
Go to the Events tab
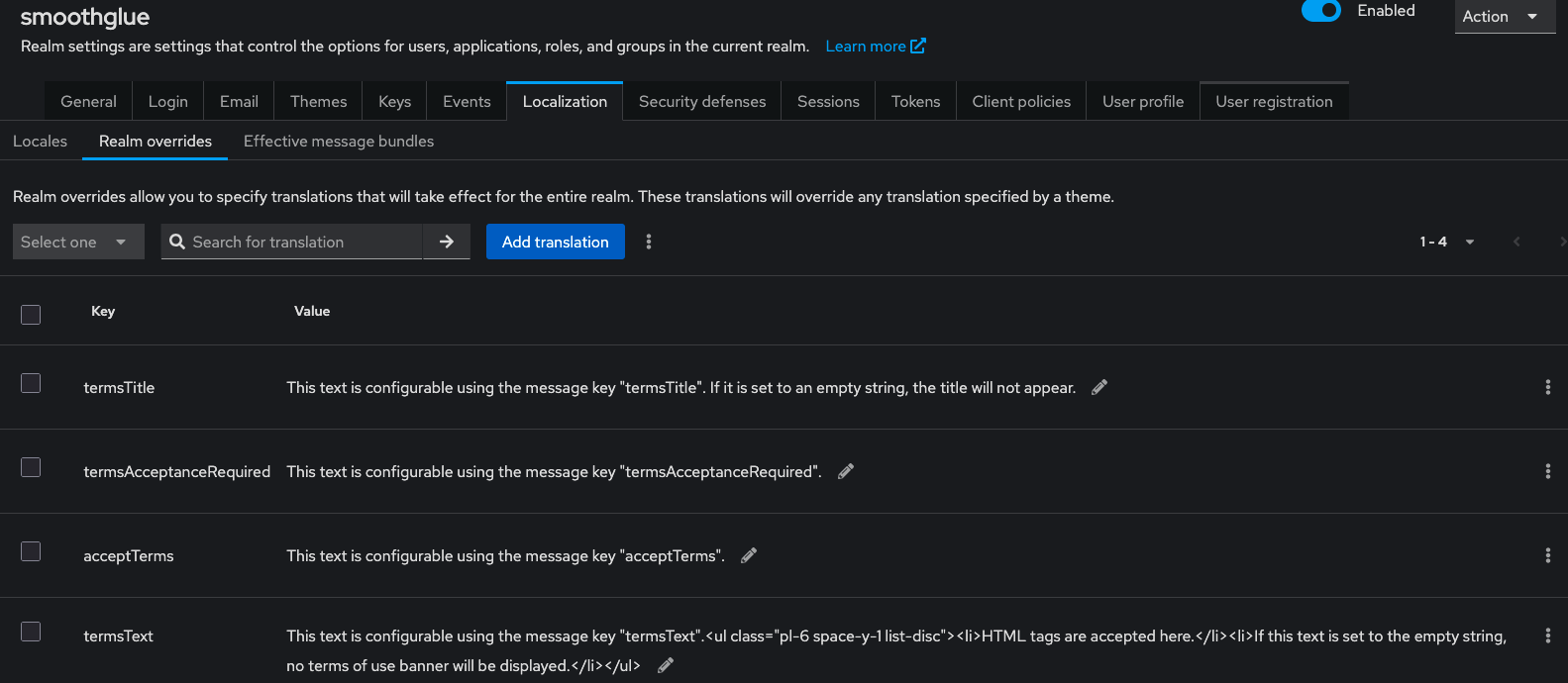point(467,101)
